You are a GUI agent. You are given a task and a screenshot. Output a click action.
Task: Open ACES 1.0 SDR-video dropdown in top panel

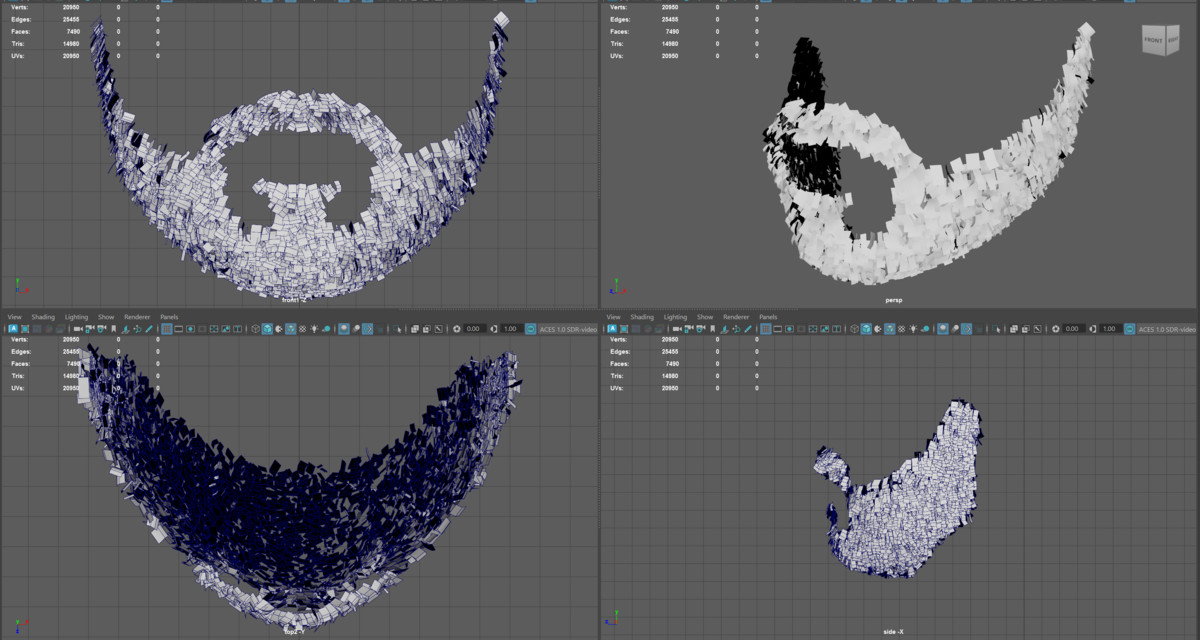point(567,329)
